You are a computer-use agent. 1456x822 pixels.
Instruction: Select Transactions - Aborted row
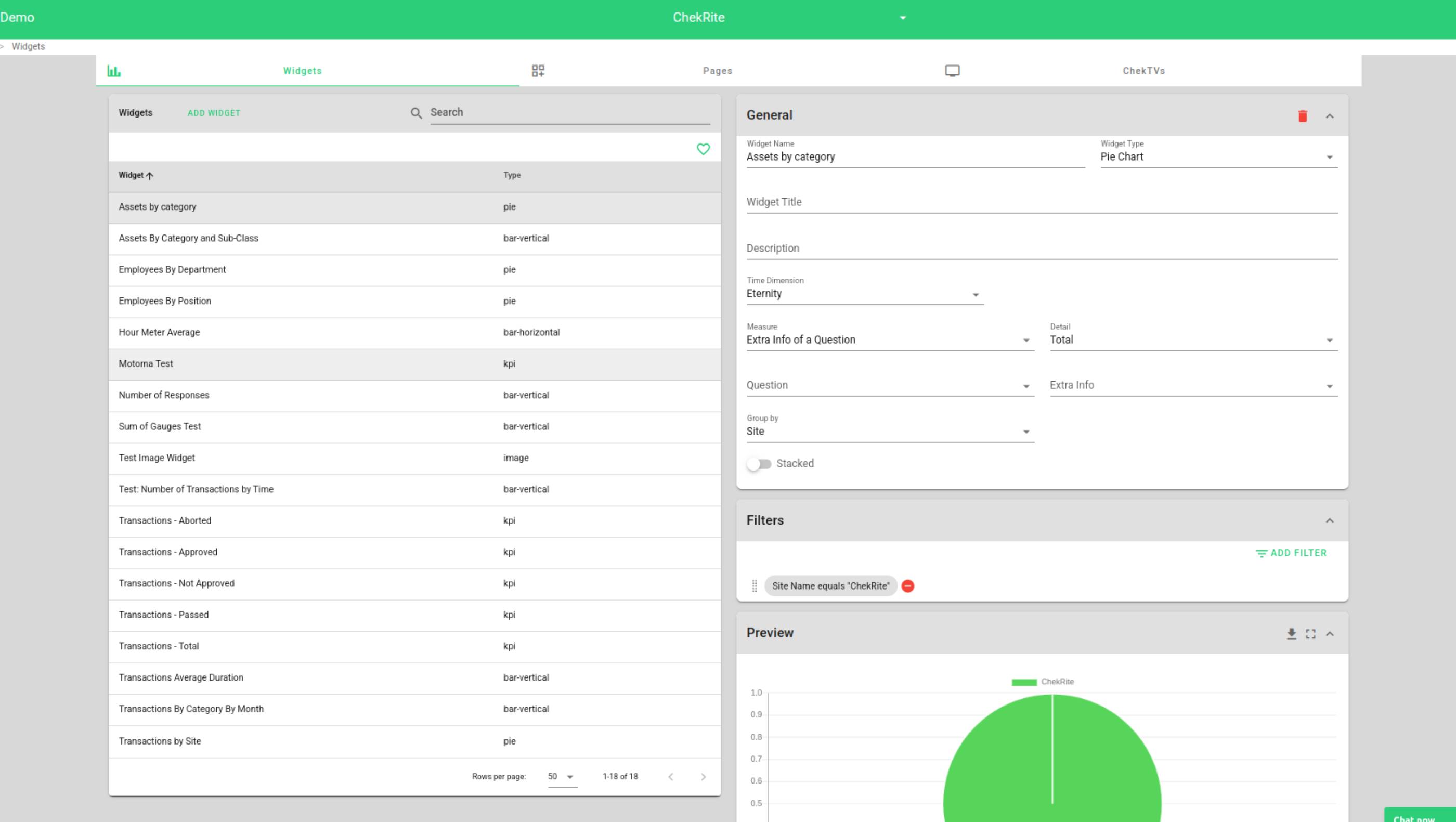click(x=414, y=521)
